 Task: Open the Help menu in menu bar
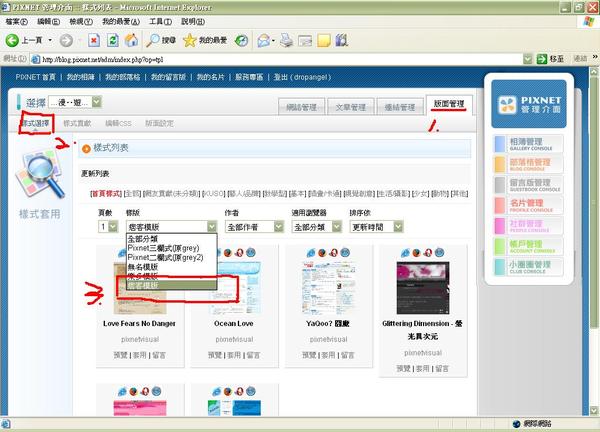tap(193, 21)
